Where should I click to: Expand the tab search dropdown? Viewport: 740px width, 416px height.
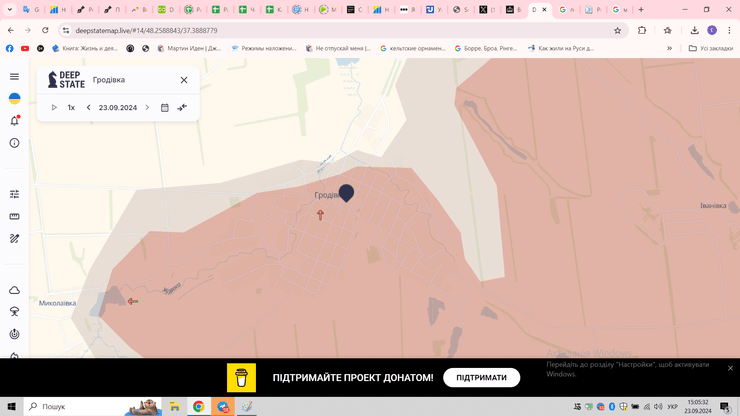(9, 9)
